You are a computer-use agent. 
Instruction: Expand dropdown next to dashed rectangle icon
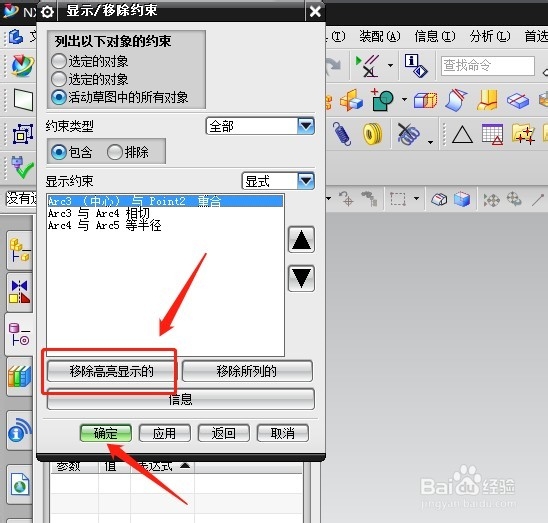click(x=416, y=198)
